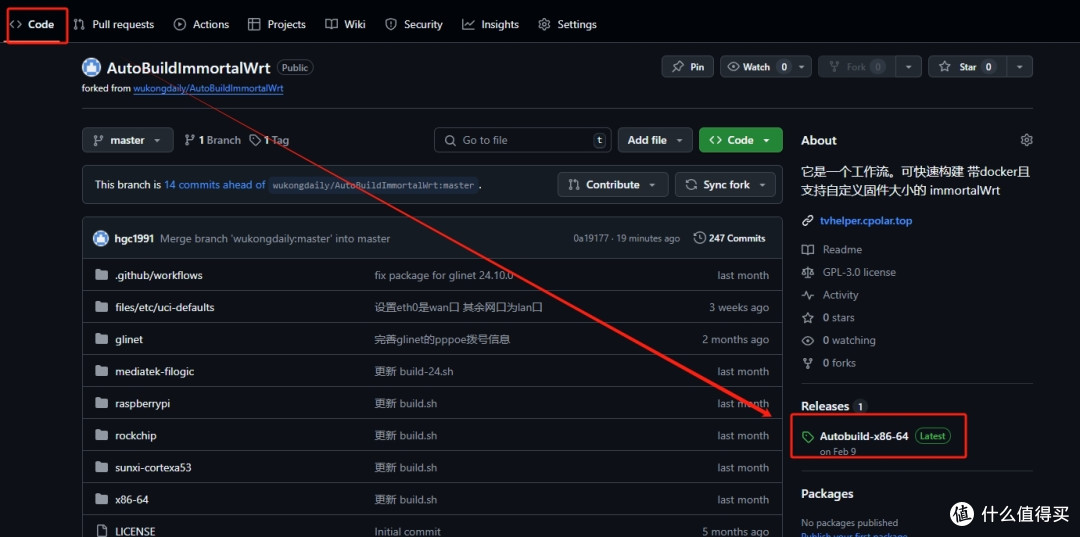
Task: Click the Watch button
Action: click(x=756, y=67)
